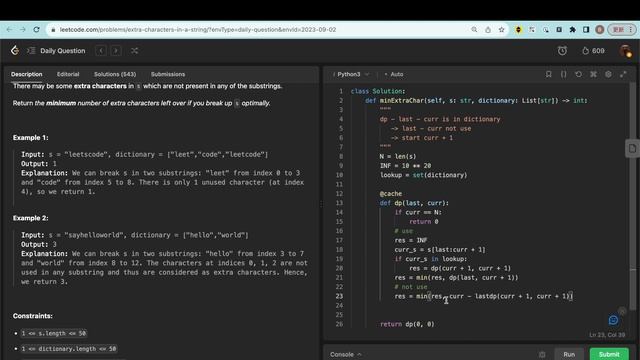Click the 'Example 1:' heading

coord(31,138)
